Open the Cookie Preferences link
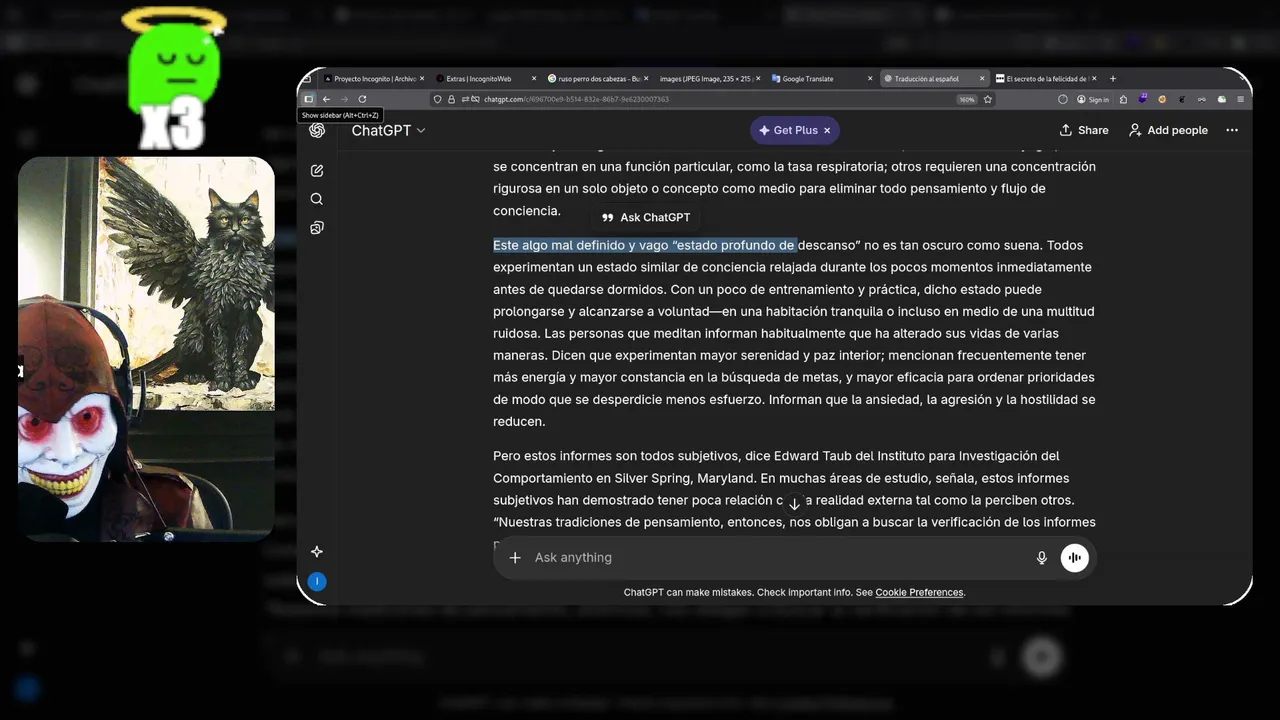 click(919, 592)
